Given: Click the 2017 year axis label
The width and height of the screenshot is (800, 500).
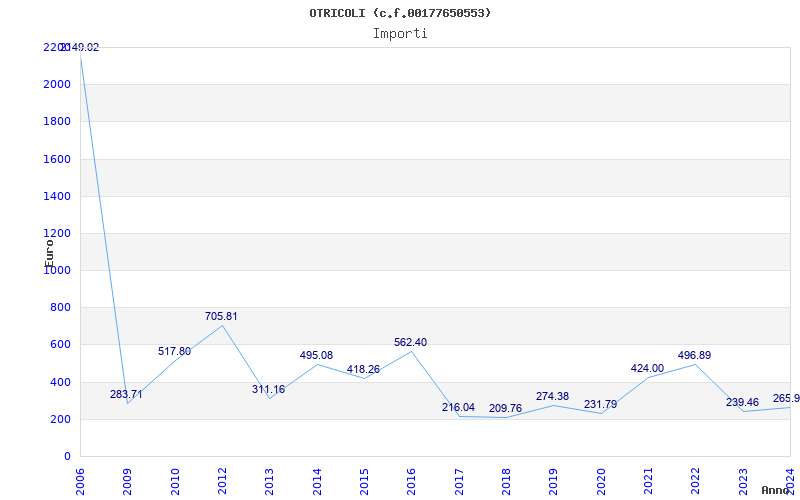Looking at the screenshot, I should [459, 482].
